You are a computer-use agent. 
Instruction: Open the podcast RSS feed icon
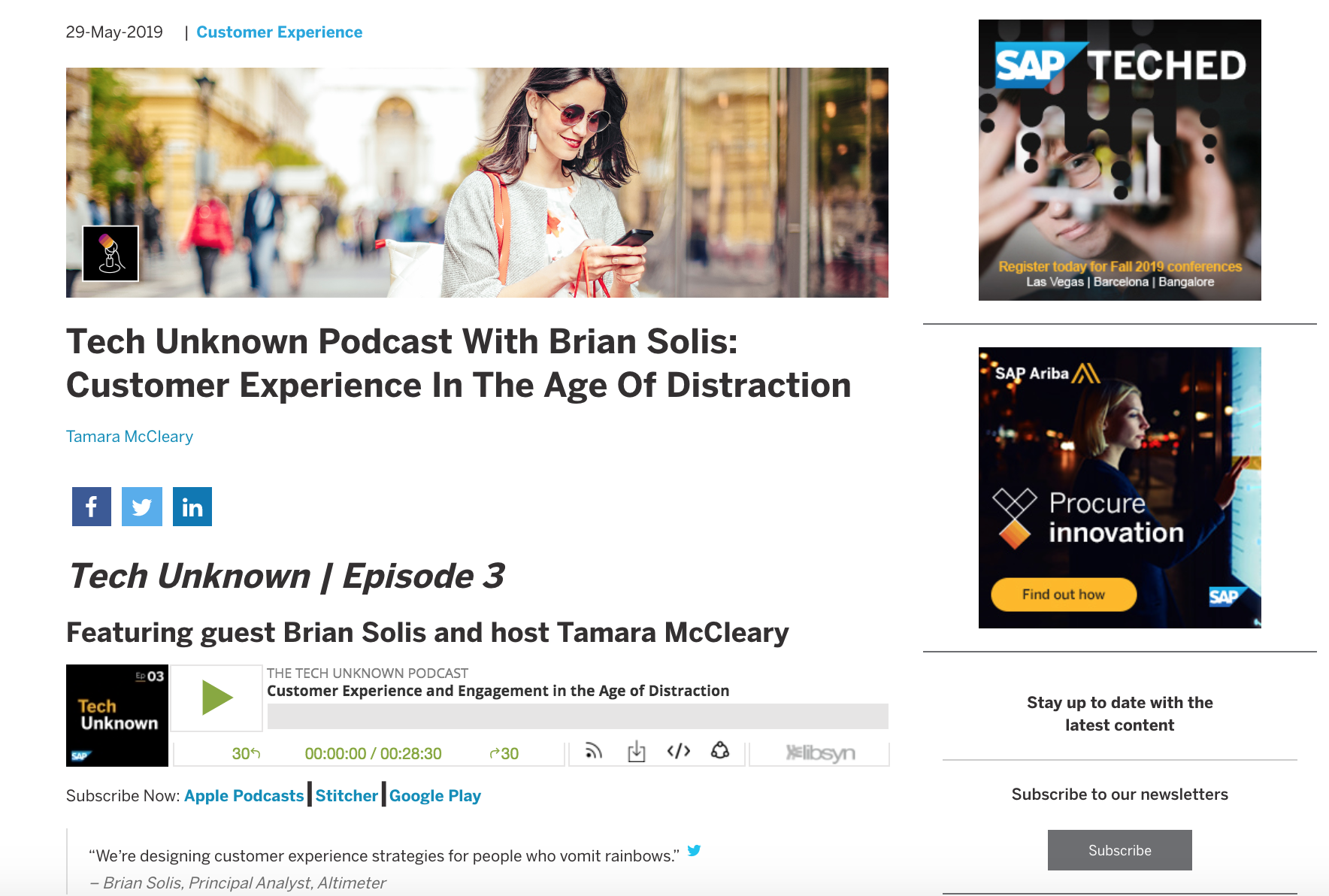pyautogui.click(x=594, y=751)
